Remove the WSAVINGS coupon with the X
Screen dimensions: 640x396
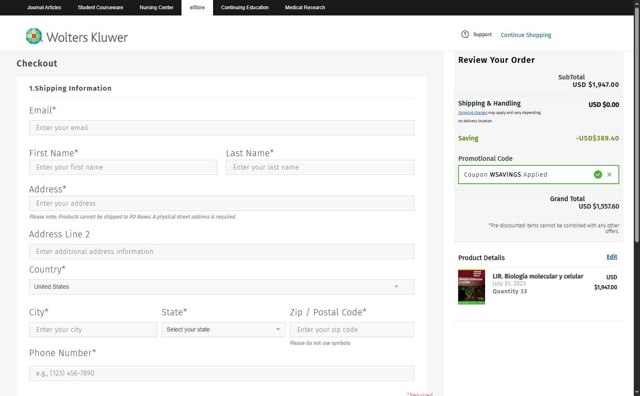pos(609,175)
